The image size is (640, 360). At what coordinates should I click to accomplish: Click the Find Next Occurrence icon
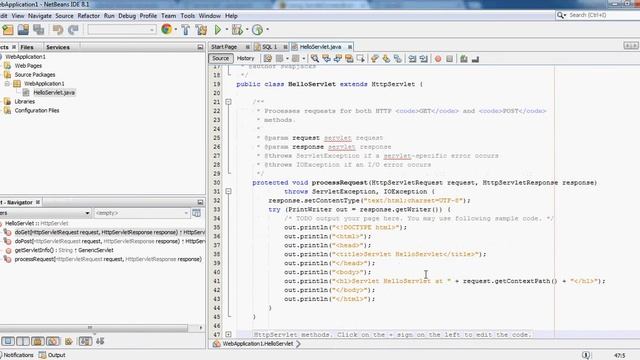[x=338, y=59]
